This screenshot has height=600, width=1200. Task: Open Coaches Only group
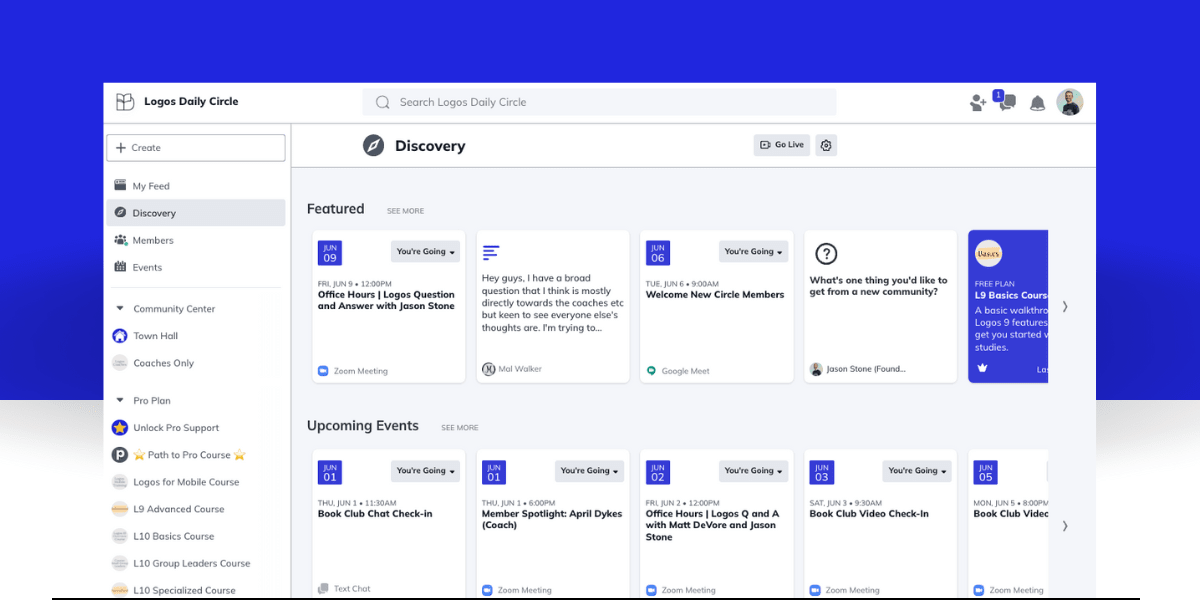196,363
